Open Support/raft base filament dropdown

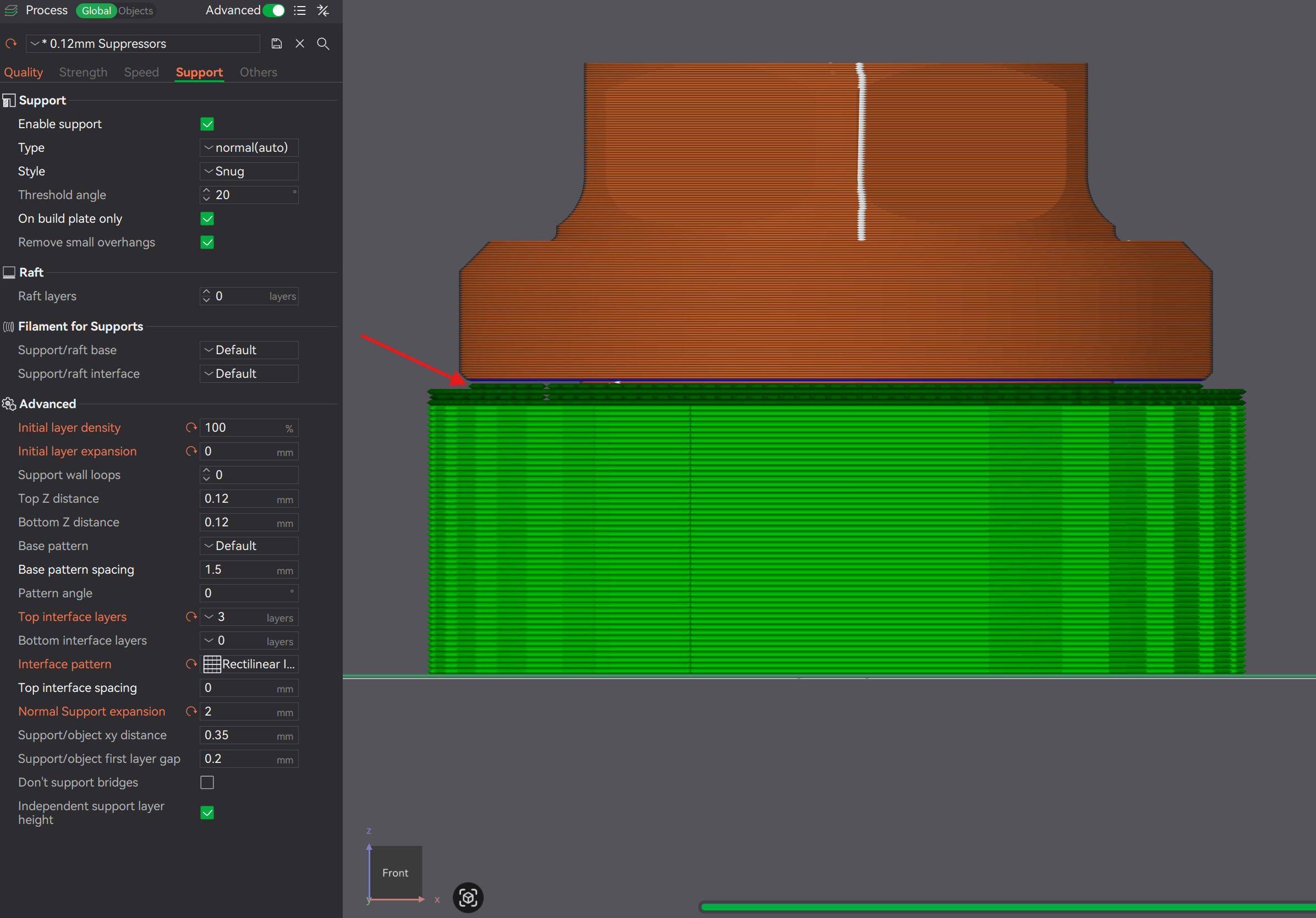click(x=249, y=350)
